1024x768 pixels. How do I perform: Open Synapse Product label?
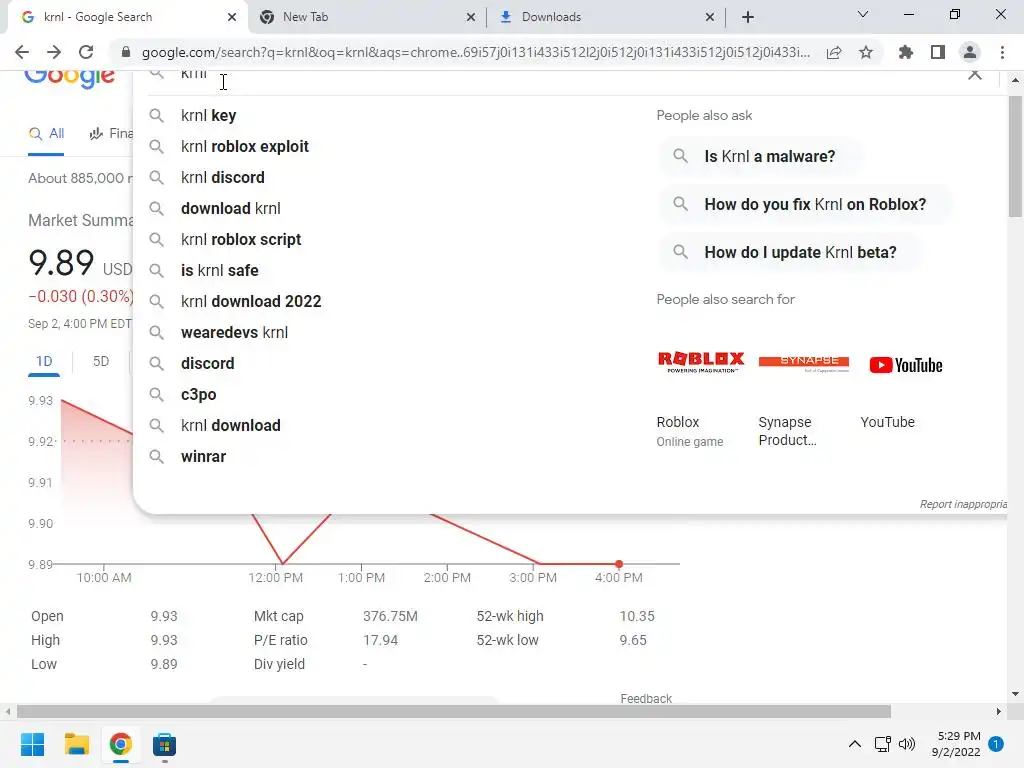[788, 431]
